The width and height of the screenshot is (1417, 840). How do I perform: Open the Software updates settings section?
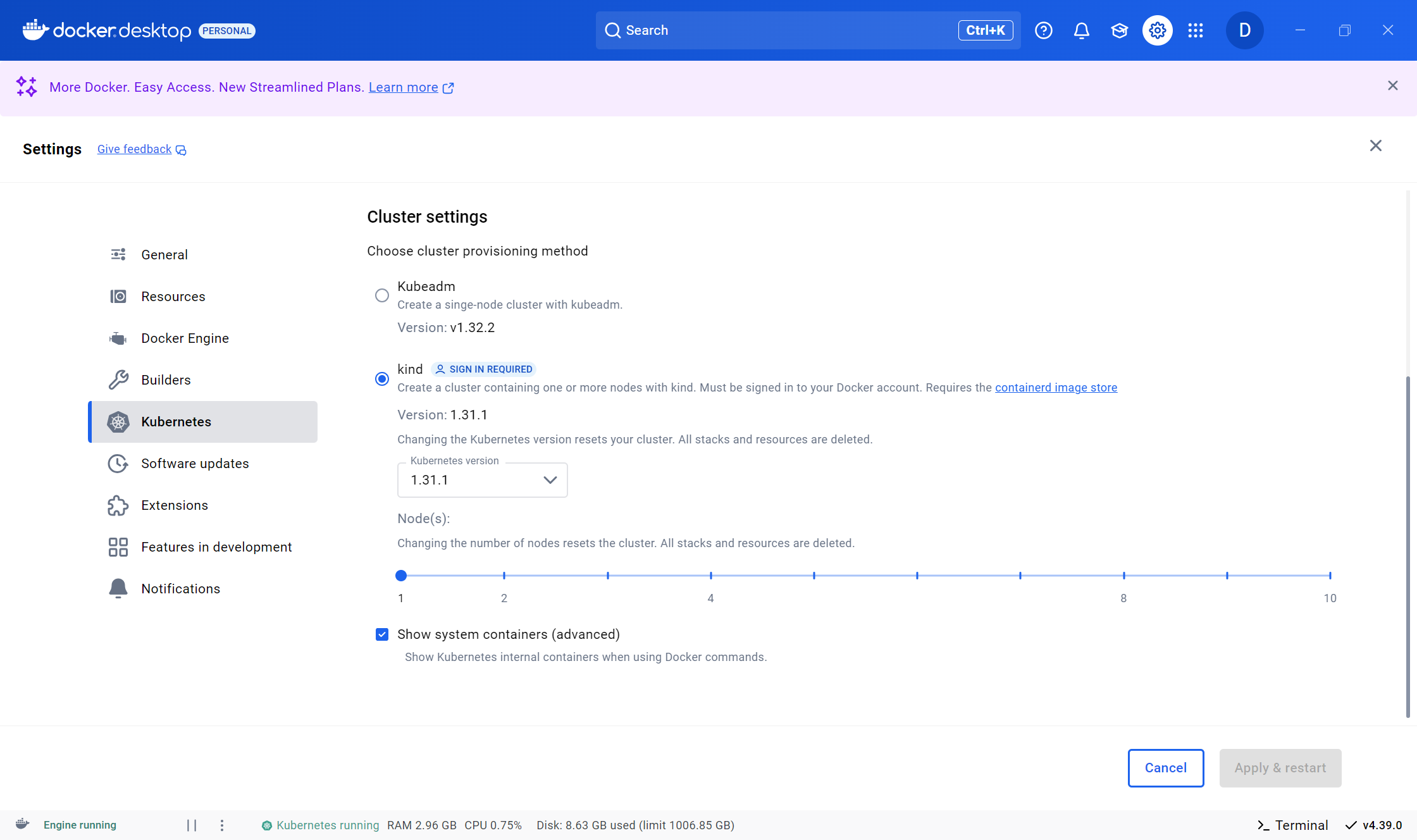(203, 464)
